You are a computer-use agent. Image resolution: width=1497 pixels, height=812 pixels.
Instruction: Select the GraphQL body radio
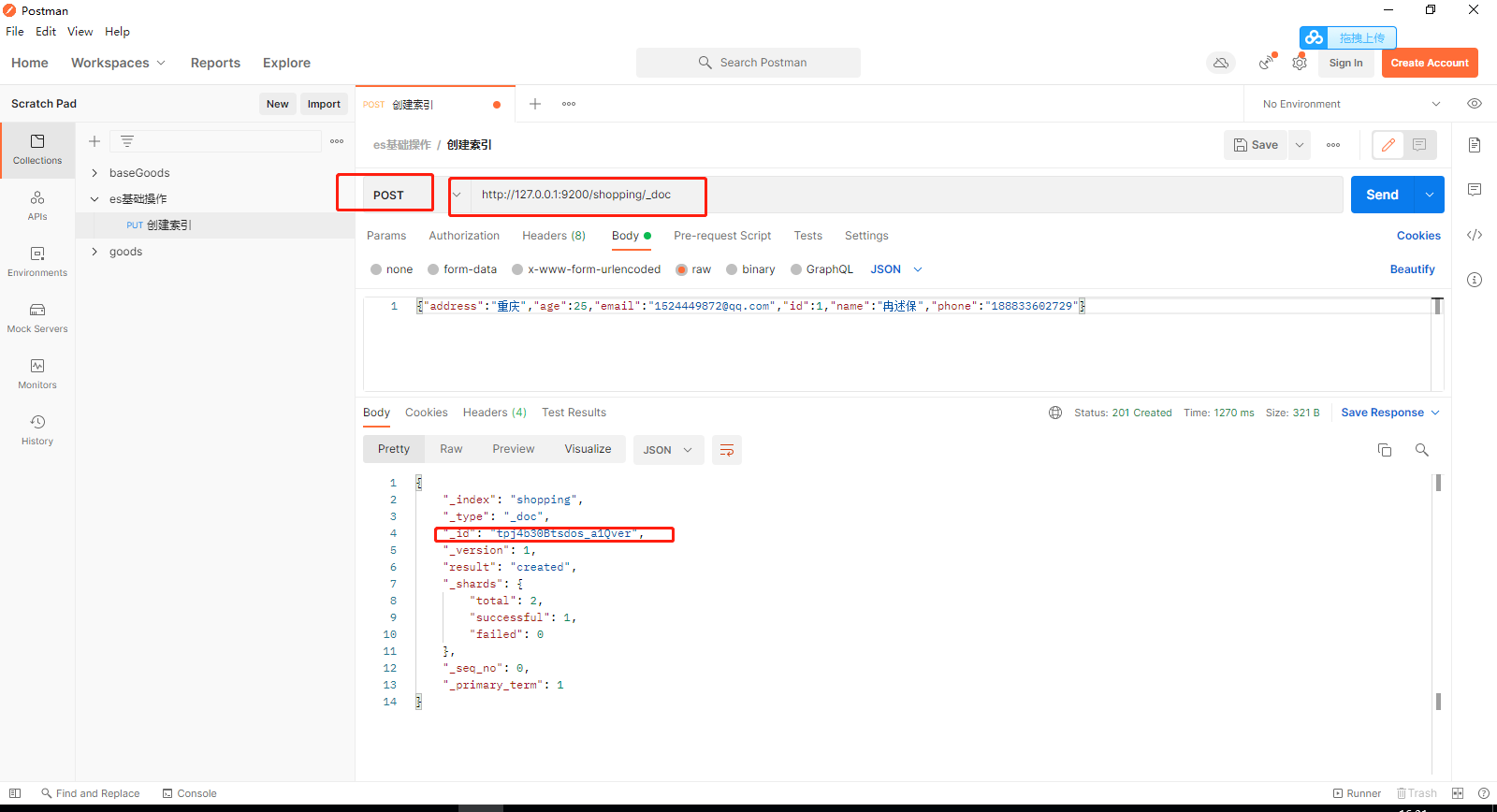coord(796,269)
